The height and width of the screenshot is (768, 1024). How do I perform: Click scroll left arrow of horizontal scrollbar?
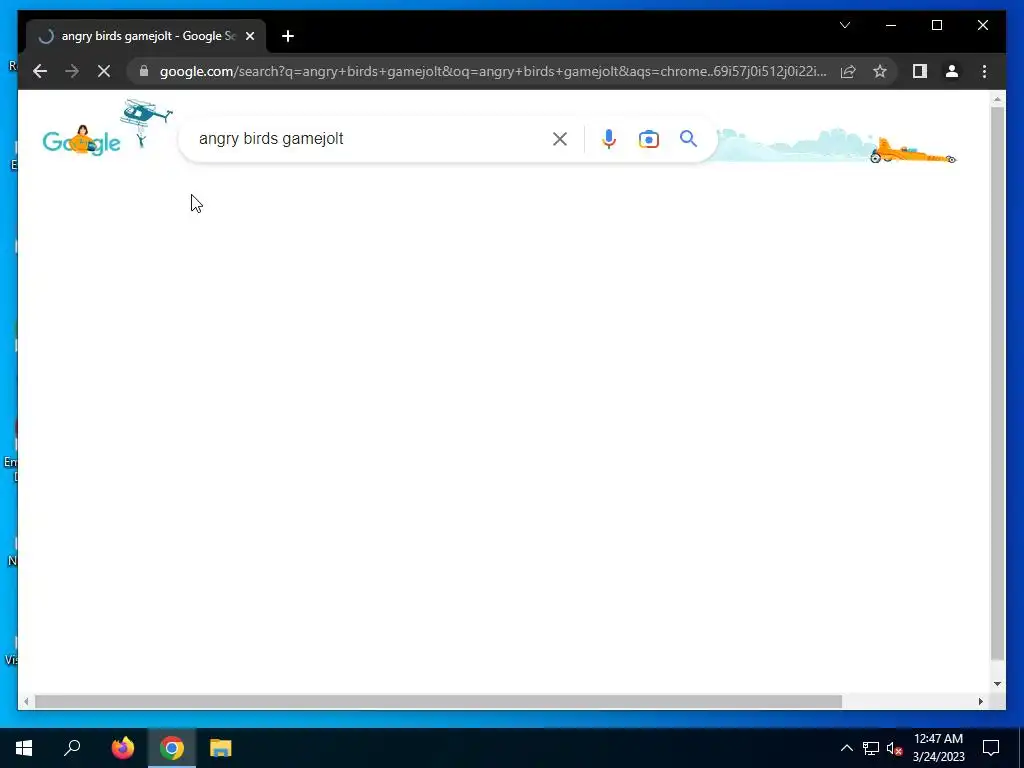coord(26,701)
